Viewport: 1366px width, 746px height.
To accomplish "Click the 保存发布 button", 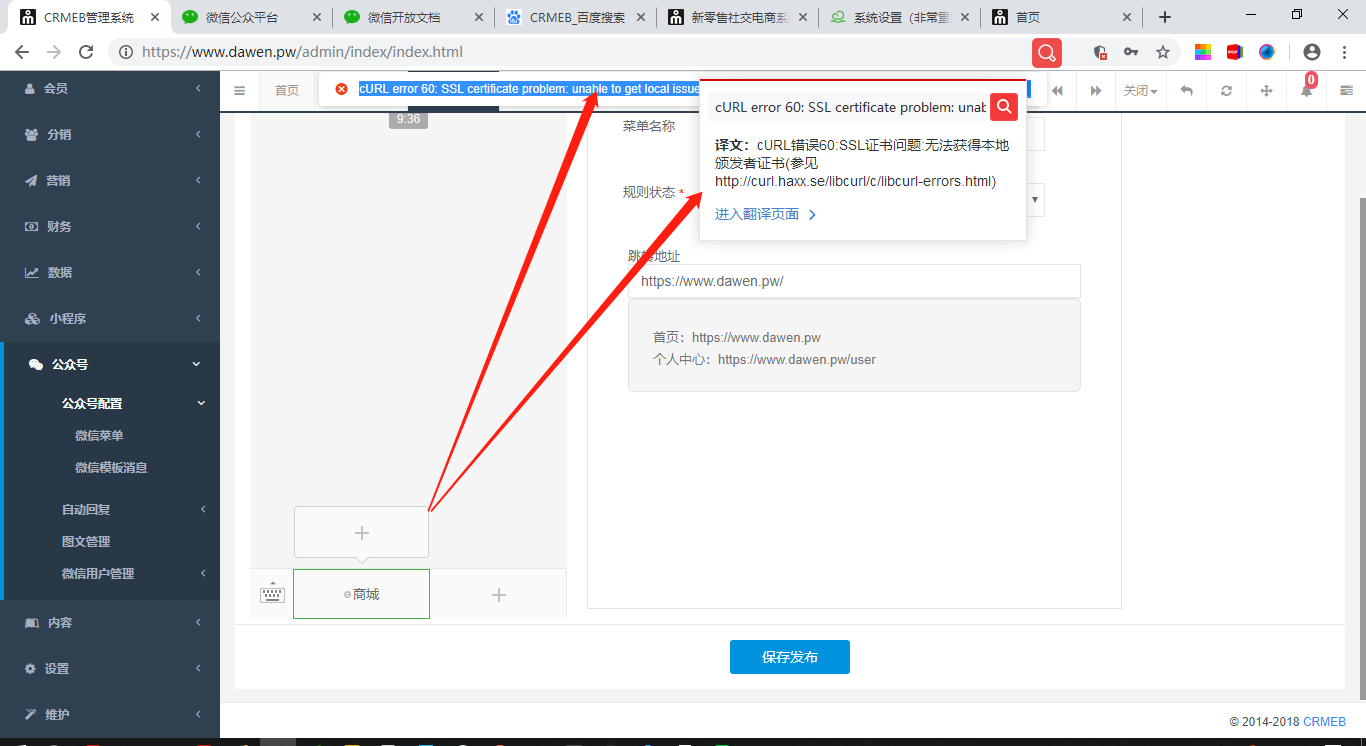I will pos(790,657).
